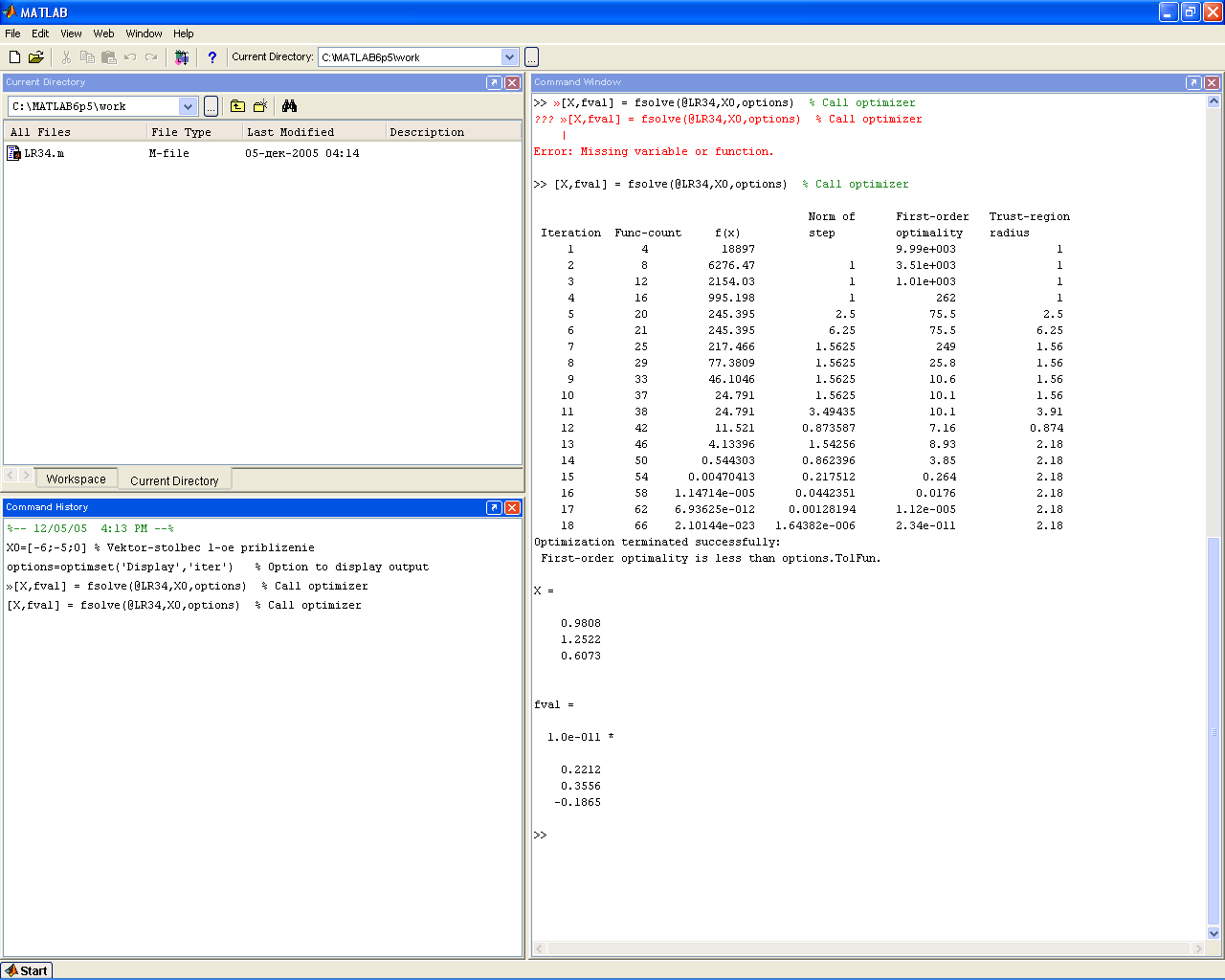Click 'Error: Missing variable or function.' text
The height and width of the screenshot is (980, 1225).
click(x=654, y=151)
